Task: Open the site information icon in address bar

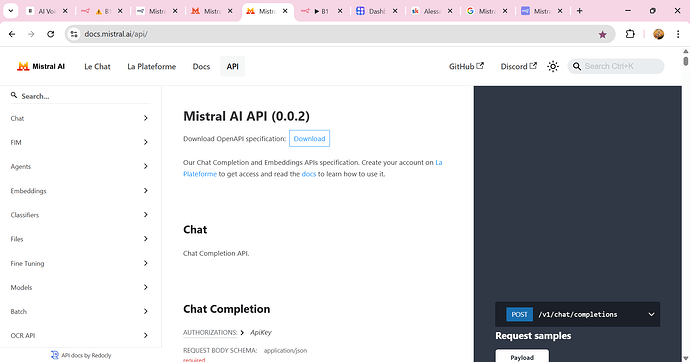Action: (74, 34)
